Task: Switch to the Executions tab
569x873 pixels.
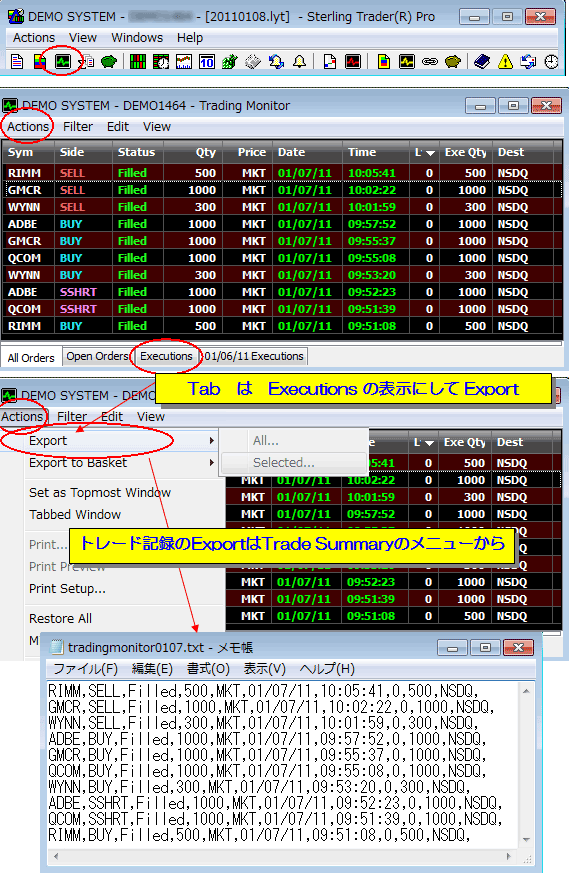Action: (166, 356)
